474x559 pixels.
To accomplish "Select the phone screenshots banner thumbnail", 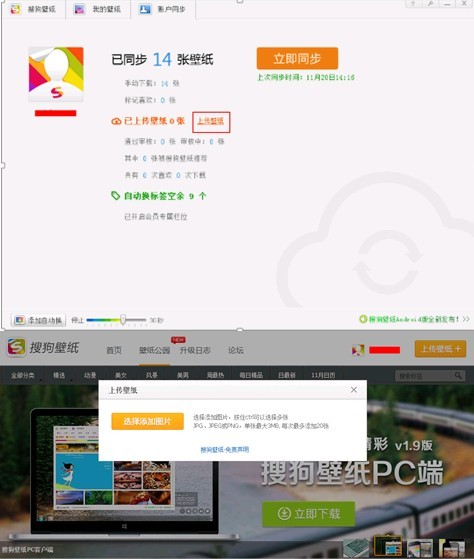I will pos(420,547).
